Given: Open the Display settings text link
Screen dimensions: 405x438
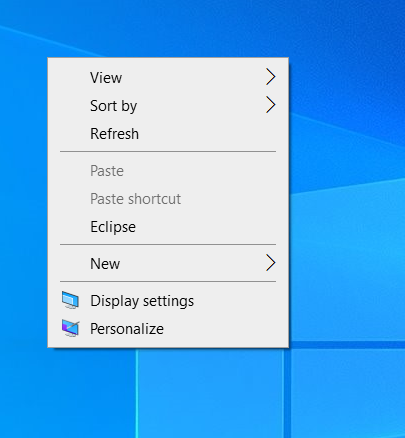Looking at the screenshot, I should (142, 301).
